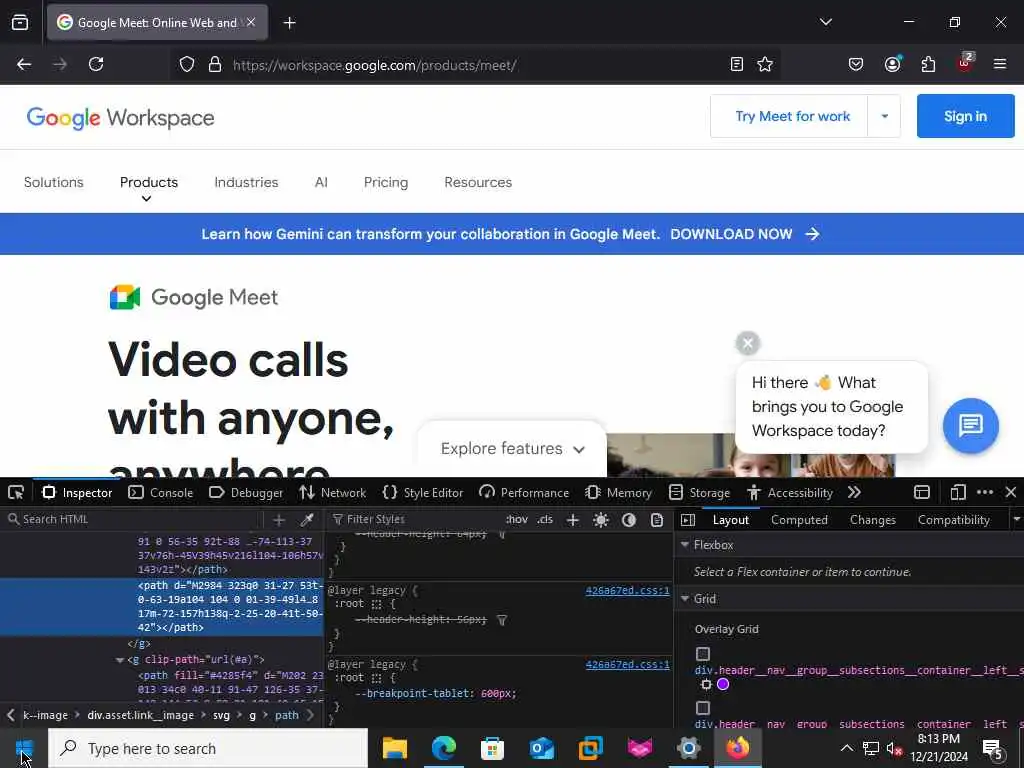Switch to the Debugger tab
This screenshot has width=1024, height=768.
click(x=246, y=492)
